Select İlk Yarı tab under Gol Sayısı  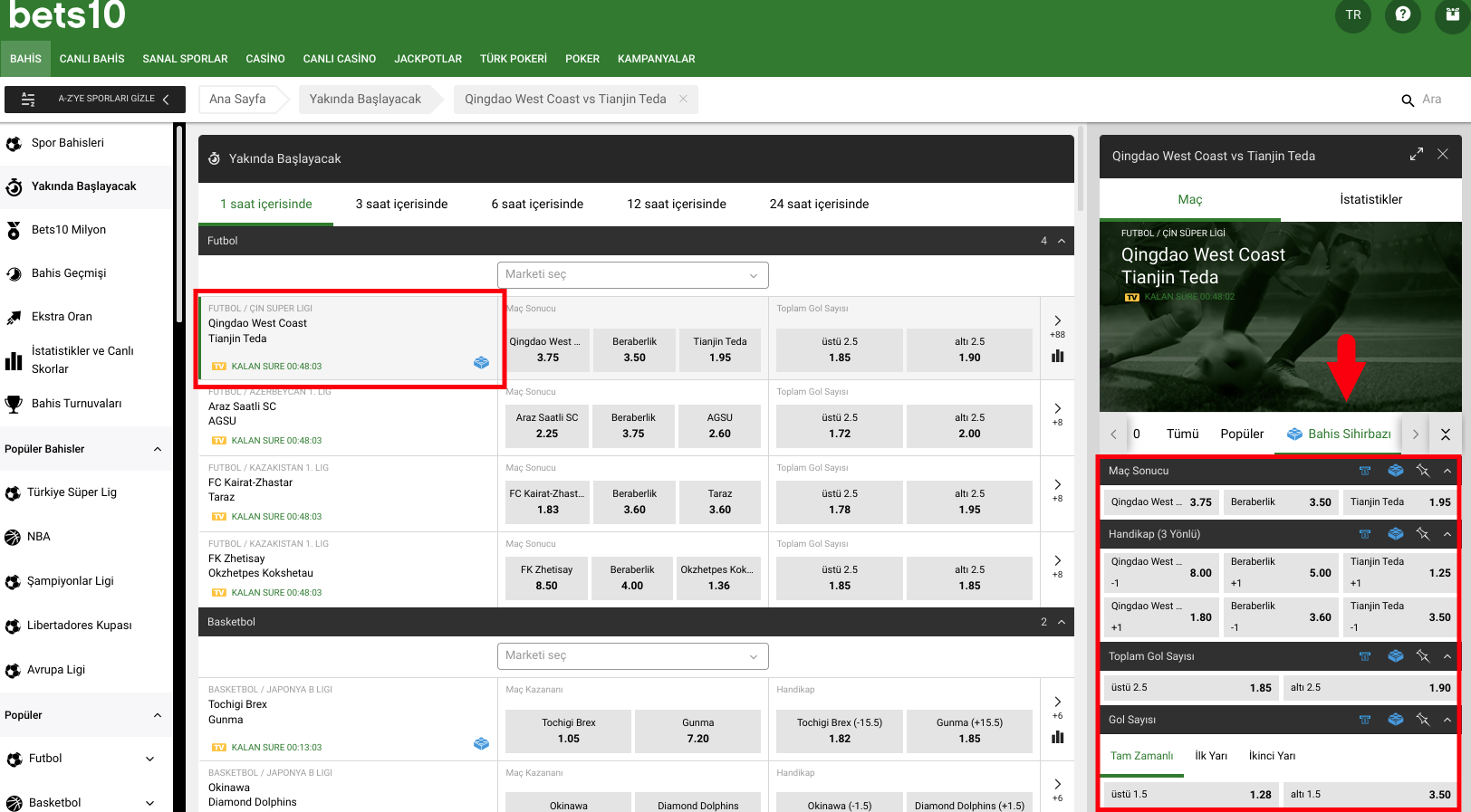[1210, 757]
